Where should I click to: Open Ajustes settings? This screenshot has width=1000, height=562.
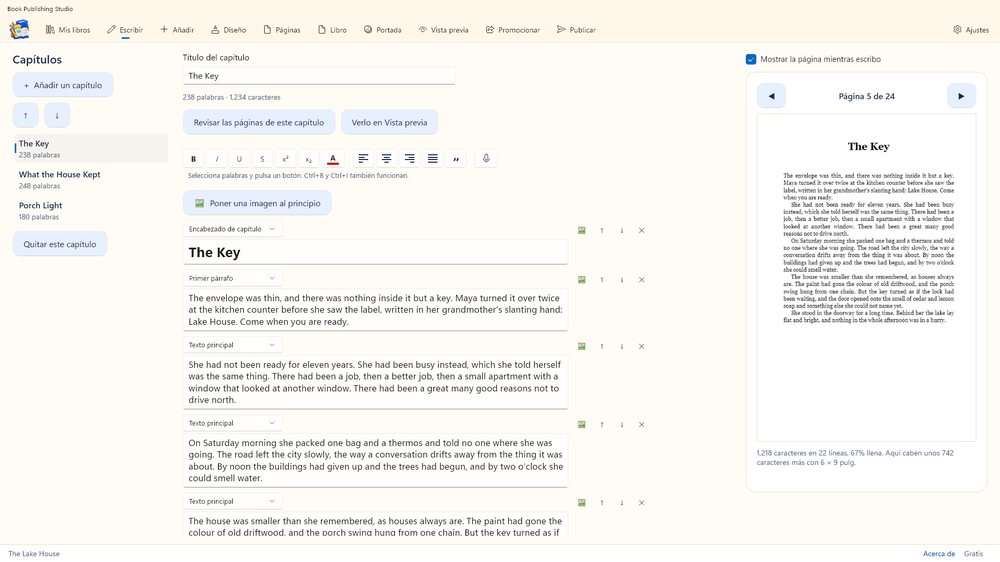click(x=971, y=30)
